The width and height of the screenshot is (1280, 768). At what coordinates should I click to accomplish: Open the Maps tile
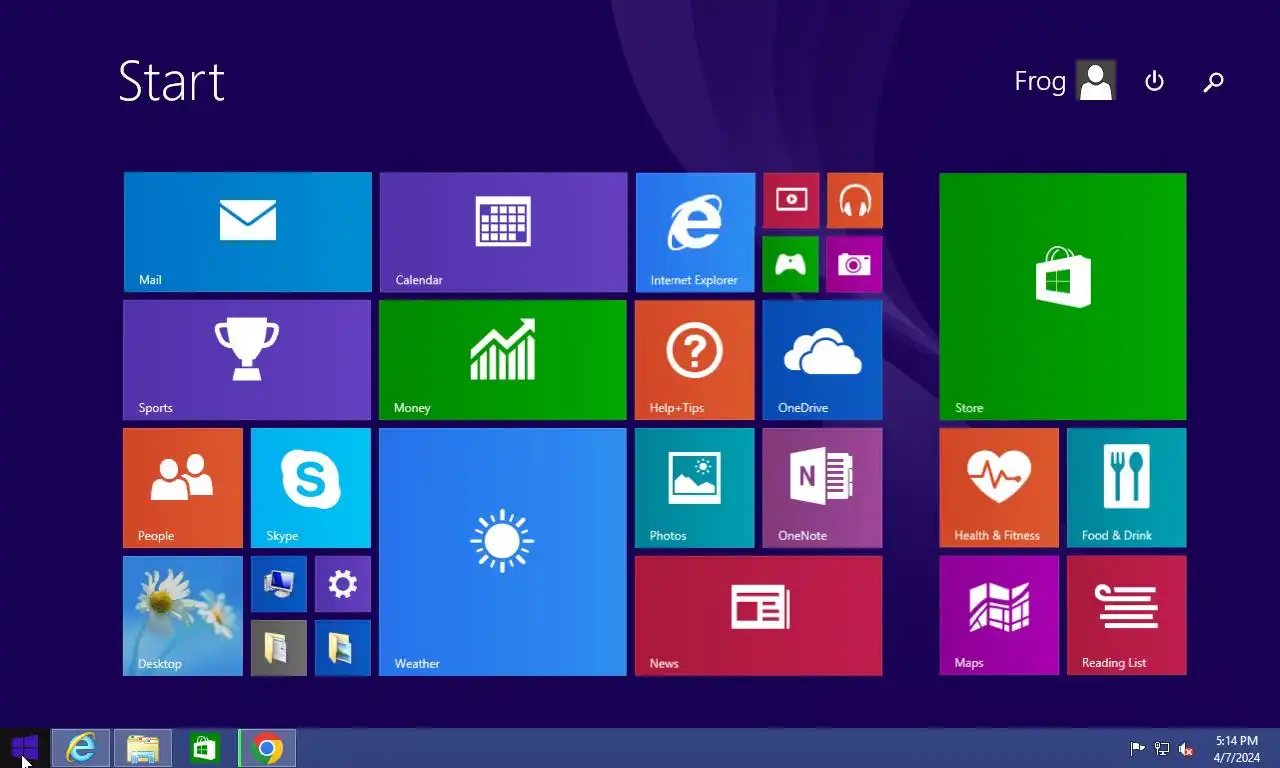pyautogui.click(x=999, y=616)
